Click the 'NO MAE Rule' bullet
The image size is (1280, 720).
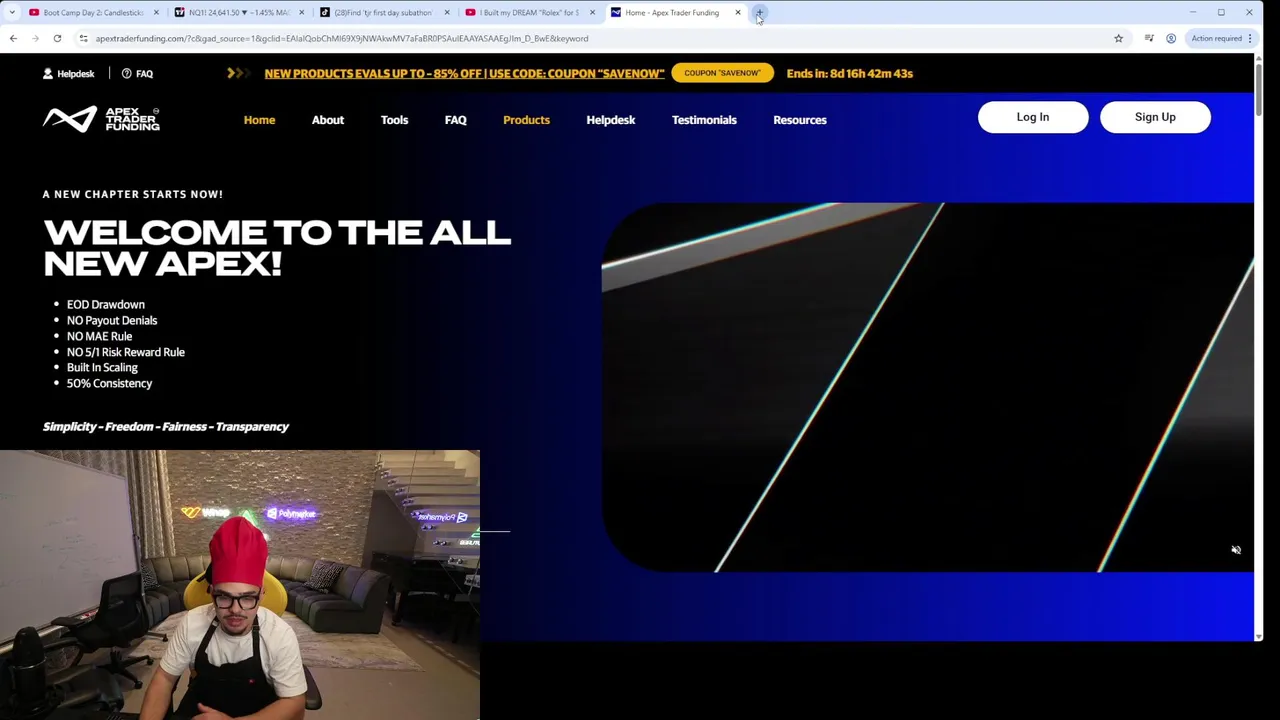99,336
